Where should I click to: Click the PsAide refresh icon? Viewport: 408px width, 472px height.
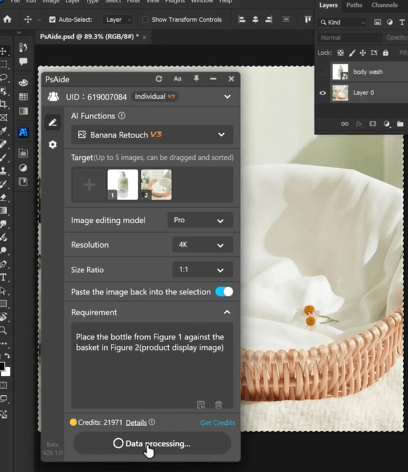pos(159,79)
